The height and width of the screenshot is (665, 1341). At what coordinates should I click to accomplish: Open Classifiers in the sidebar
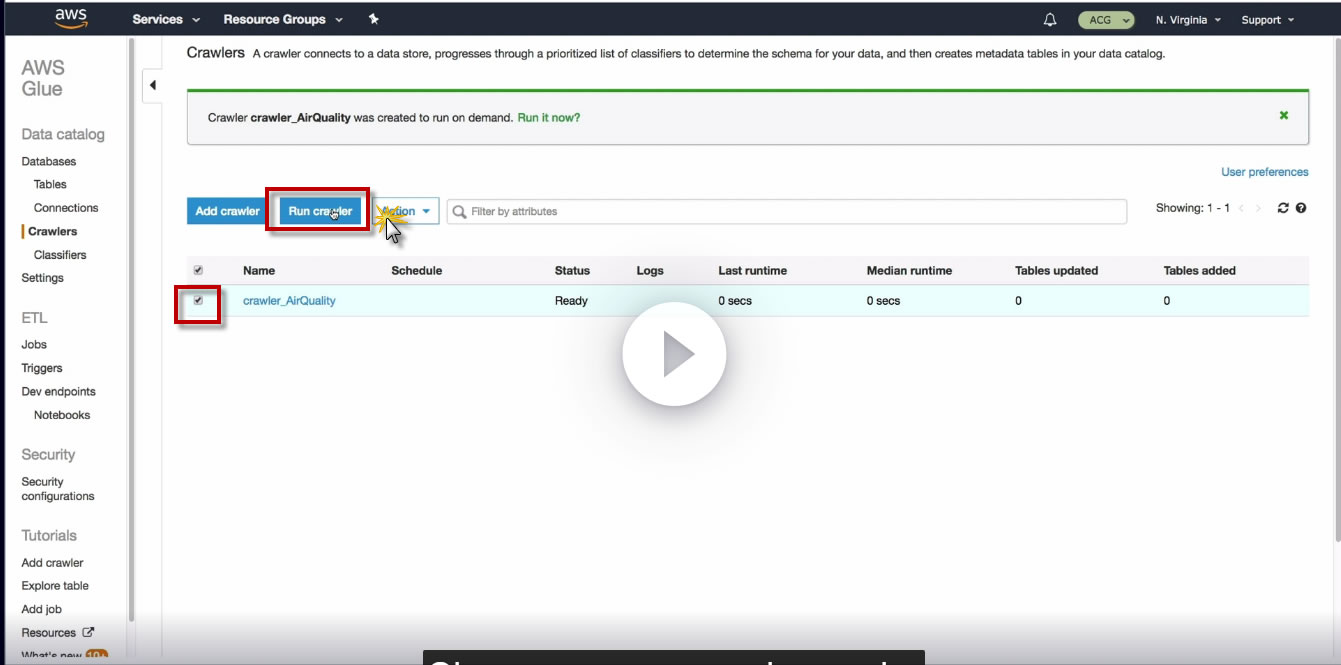point(60,255)
